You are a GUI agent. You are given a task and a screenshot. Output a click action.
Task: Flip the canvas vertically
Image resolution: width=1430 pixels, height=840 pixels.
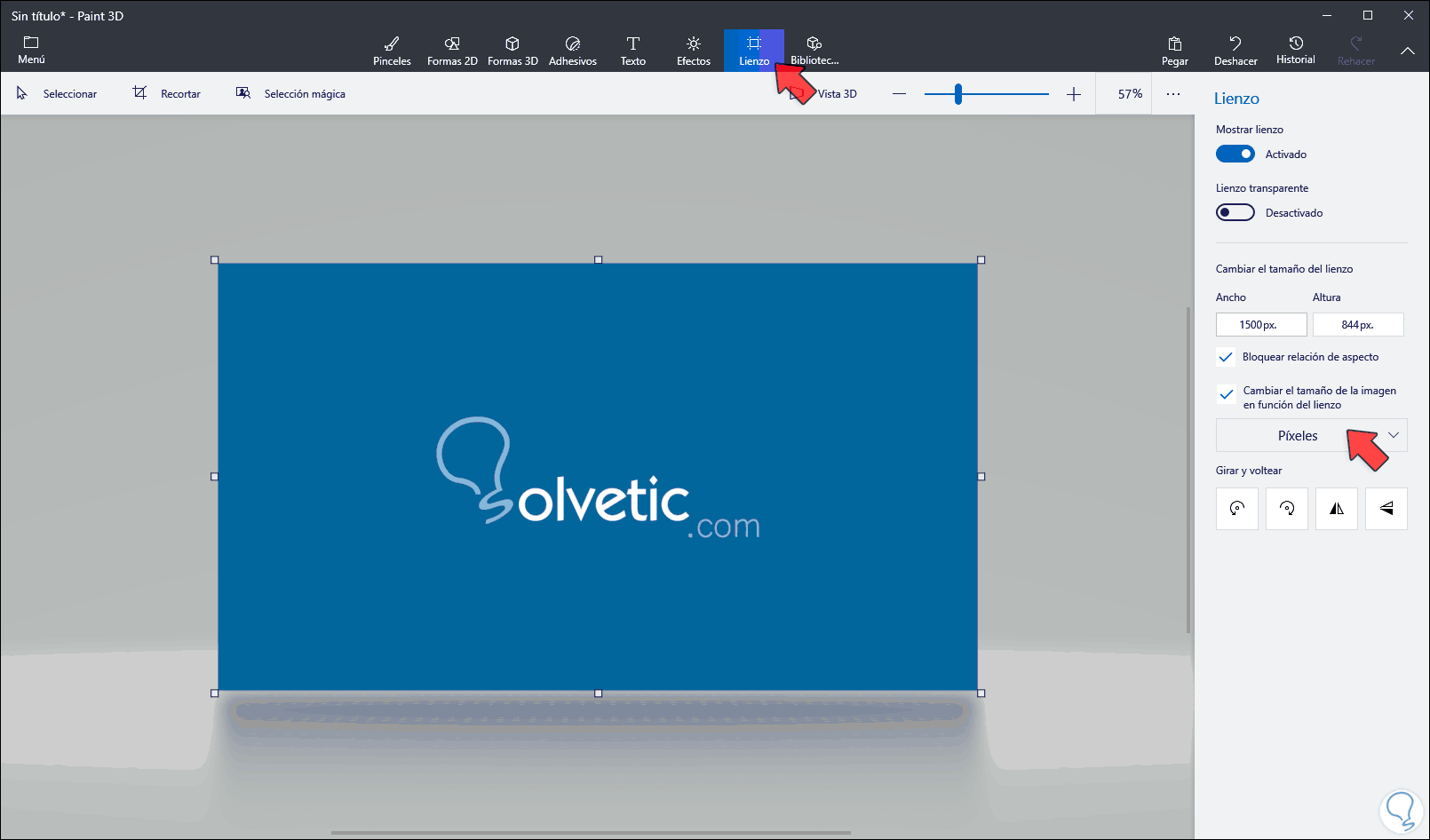click(x=1386, y=509)
